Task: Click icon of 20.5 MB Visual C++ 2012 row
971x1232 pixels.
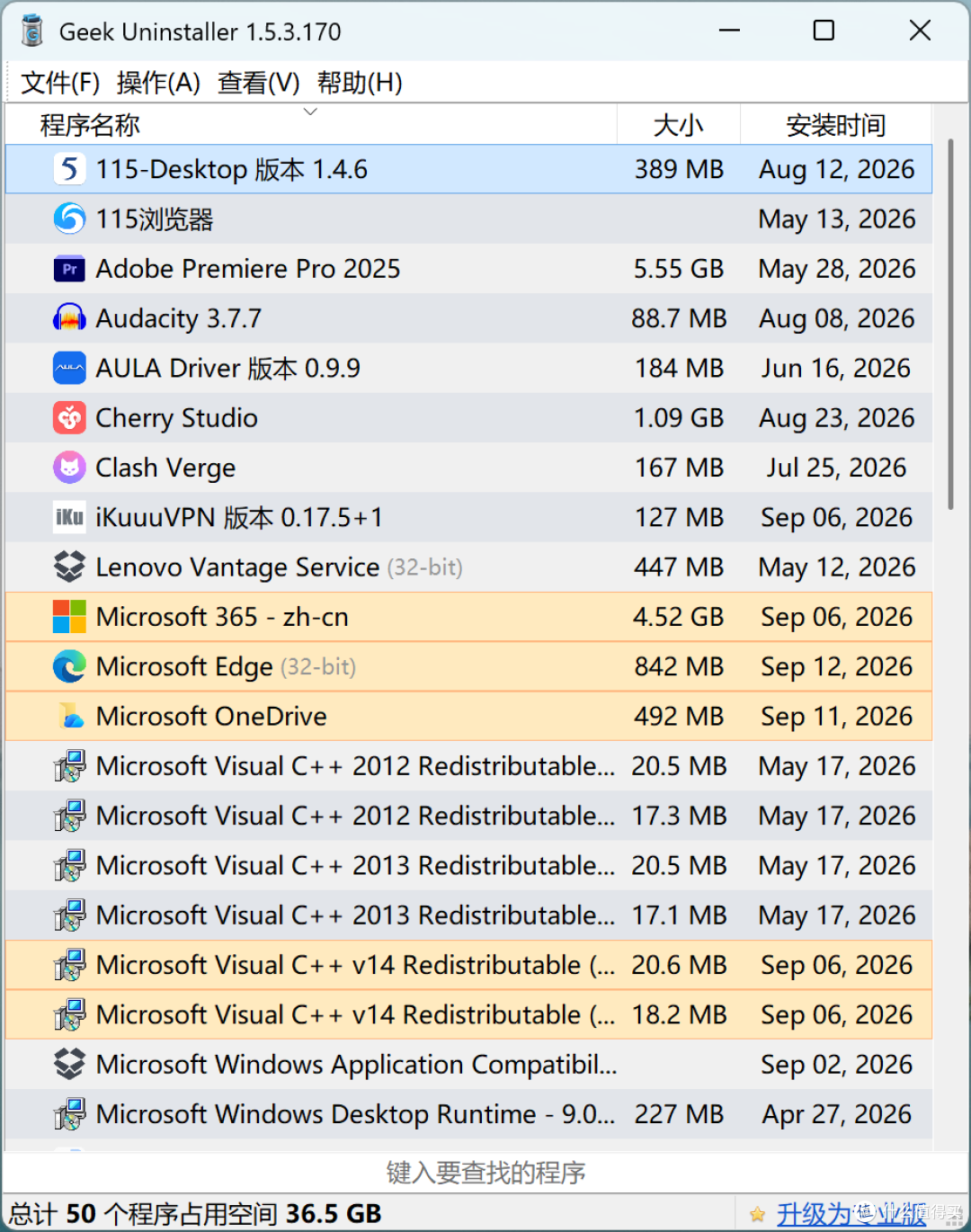Action: click(69, 766)
